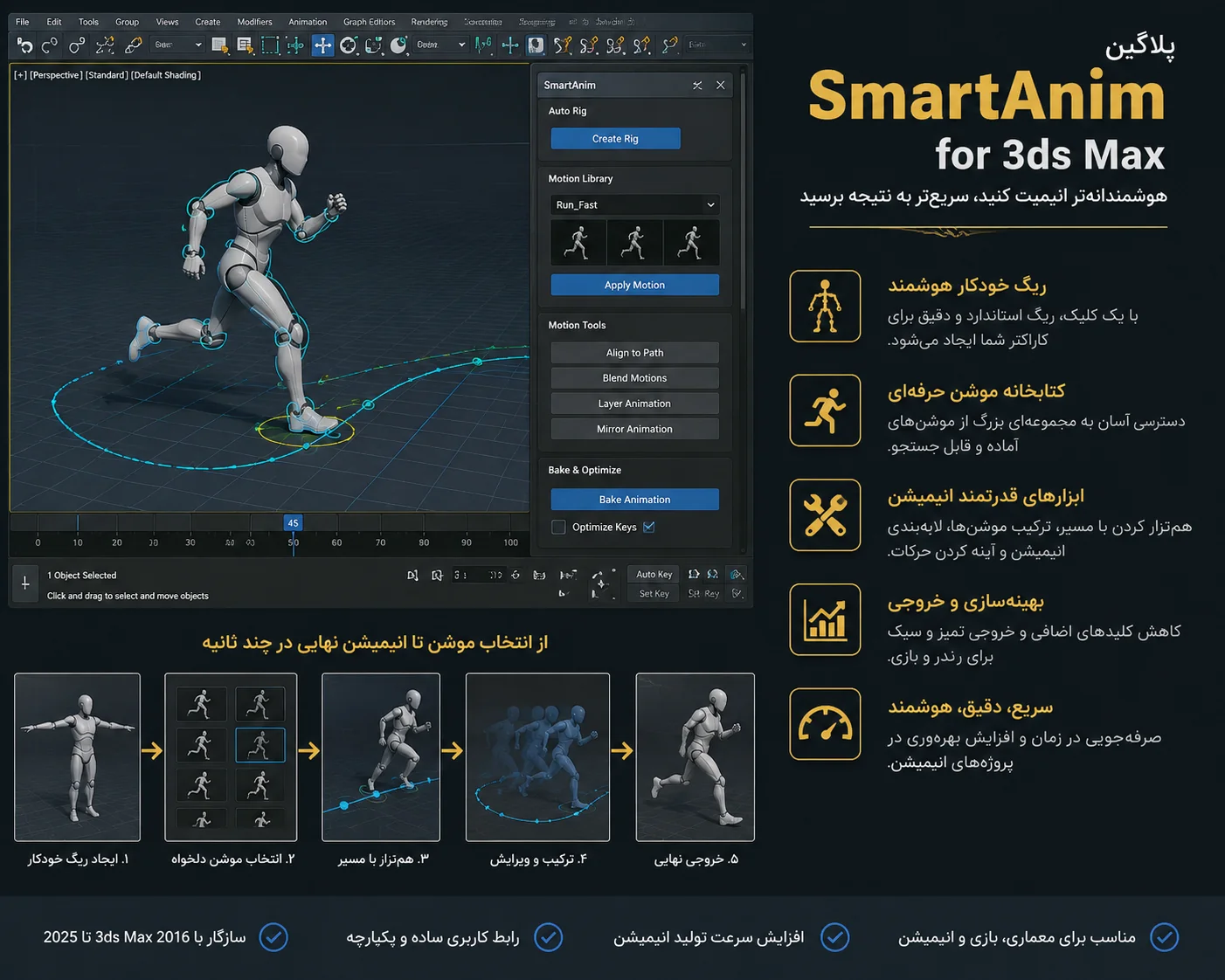Open the Edit menu
The image size is (1225, 980).
point(54,22)
